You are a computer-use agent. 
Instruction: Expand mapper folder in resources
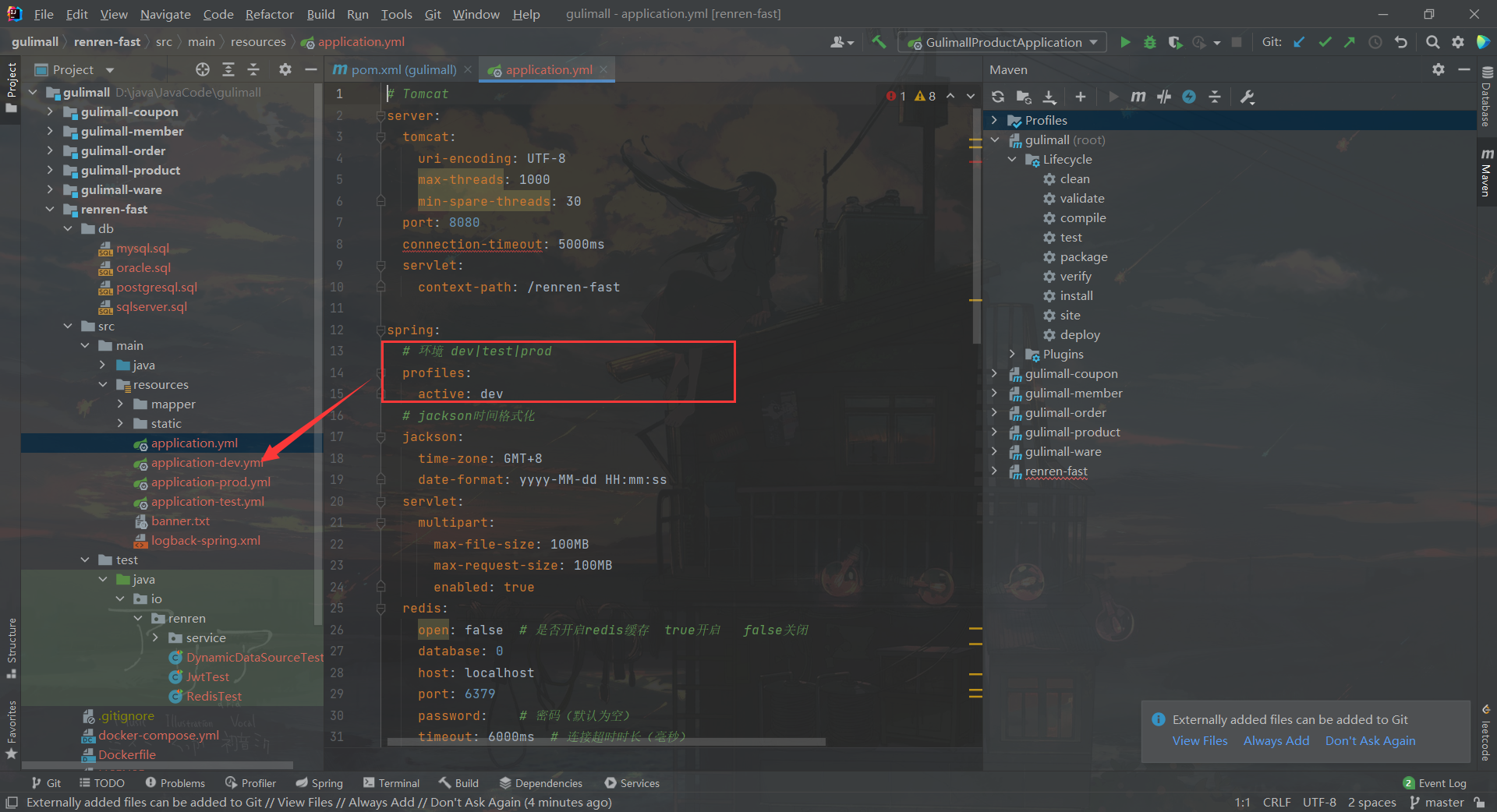(120, 404)
